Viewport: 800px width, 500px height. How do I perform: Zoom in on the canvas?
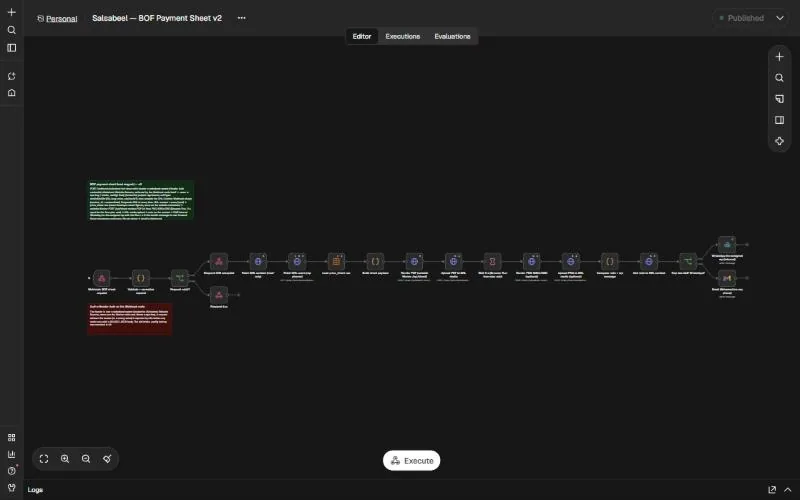coord(65,459)
